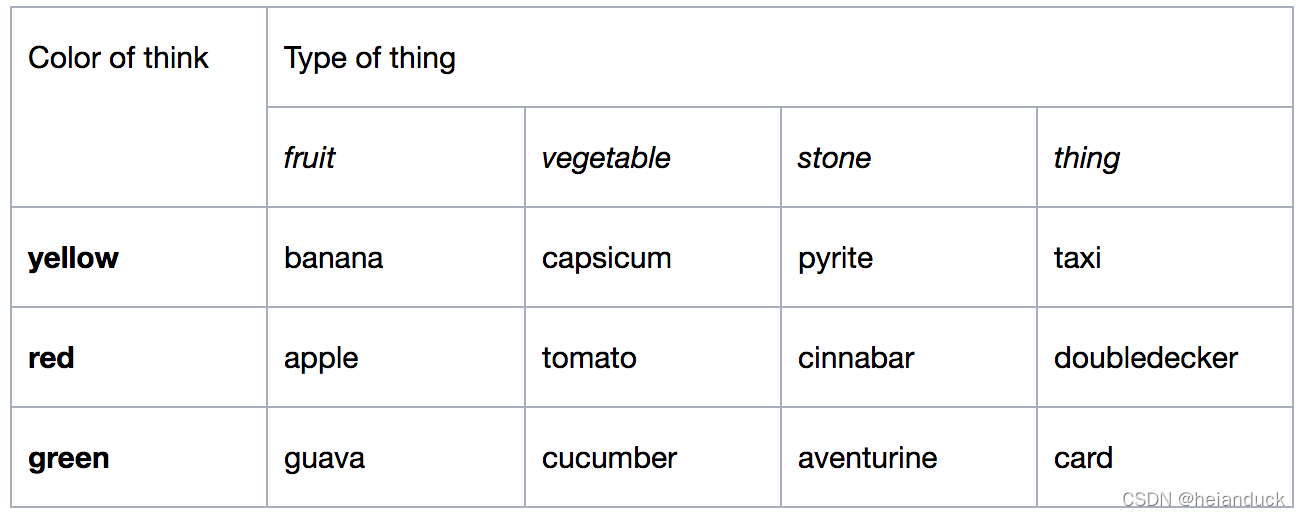Click the 'vegetable' column header
This screenshot has height=516, width=1300.
(x=653, y=157)
